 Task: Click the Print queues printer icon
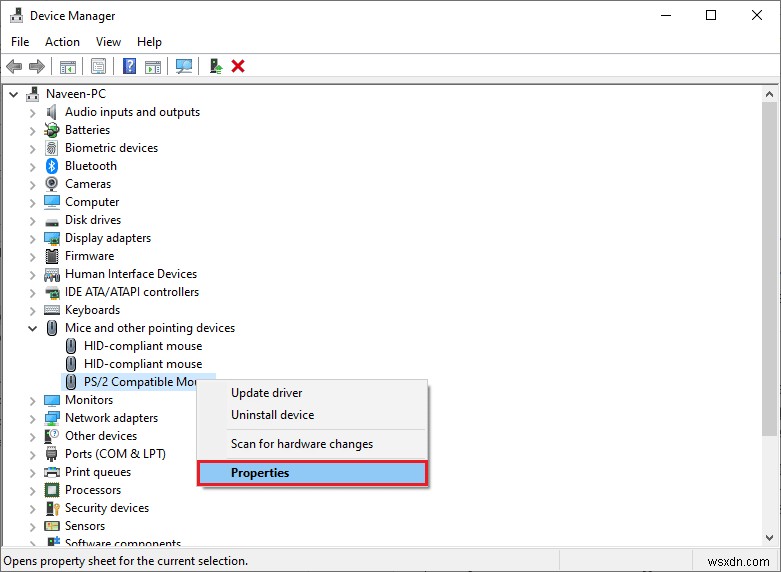[x=52, y=472]
